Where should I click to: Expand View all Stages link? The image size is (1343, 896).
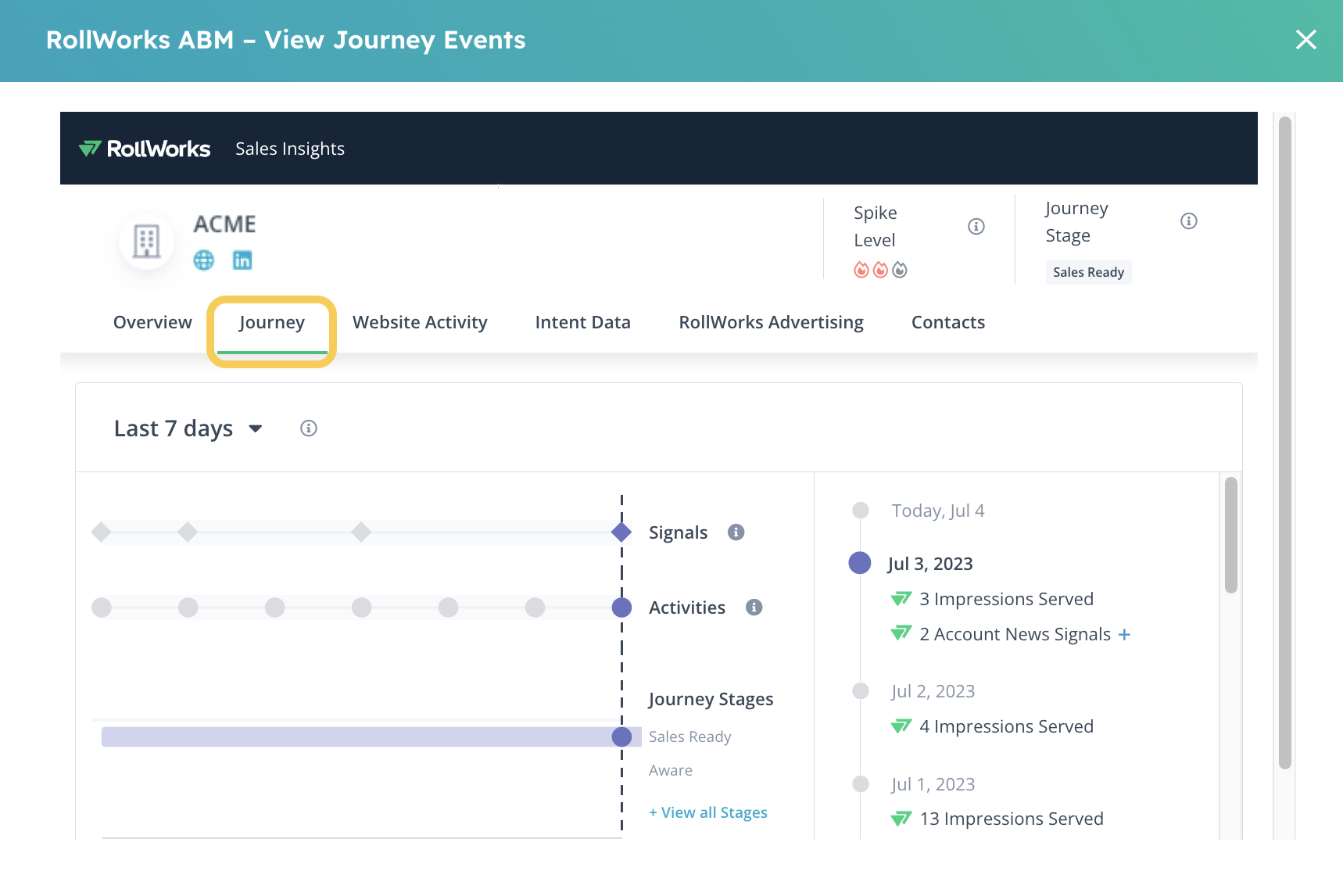tap(708, 812)
